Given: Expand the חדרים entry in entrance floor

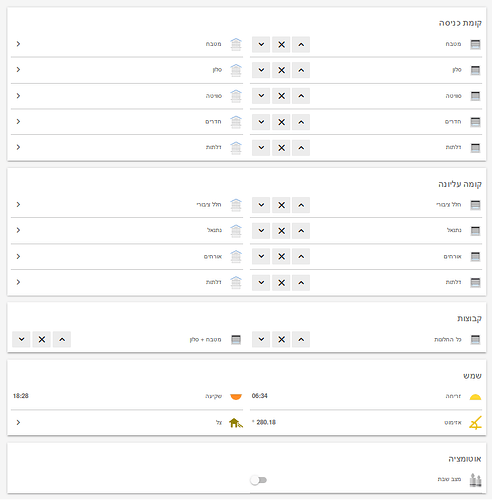Looking at the screenshot, I should point(18,122).
